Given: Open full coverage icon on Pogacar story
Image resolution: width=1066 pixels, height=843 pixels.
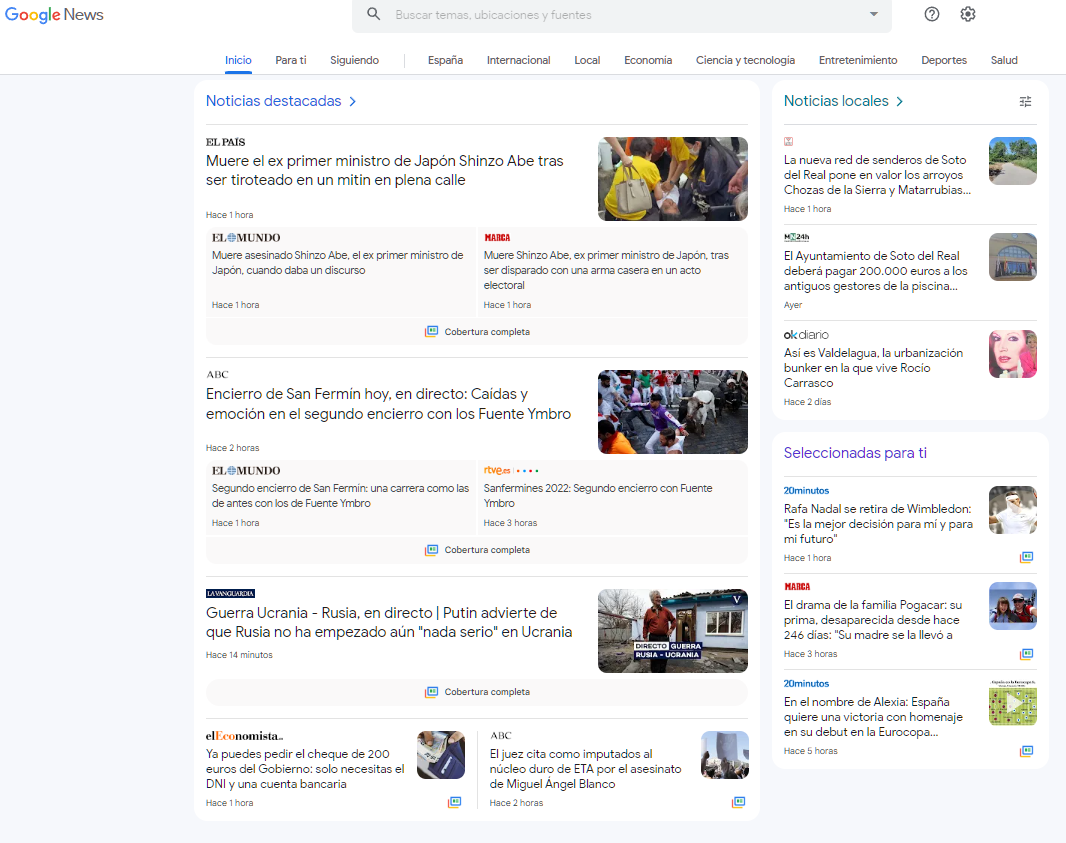Looking at the screenshot, I should coord(1026,654).
